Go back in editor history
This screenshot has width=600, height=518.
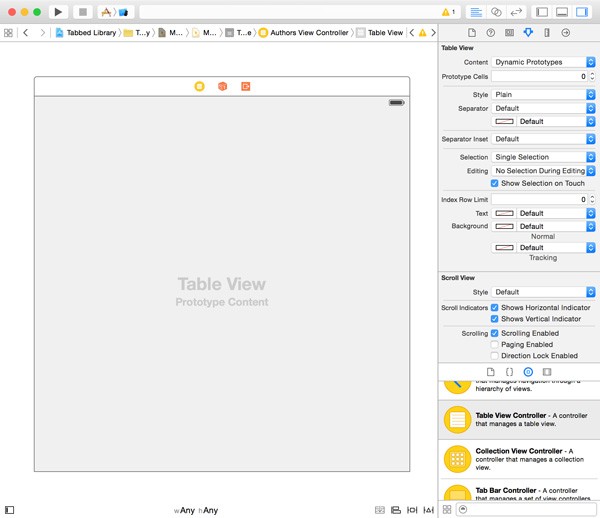click(x=26, y=33)
